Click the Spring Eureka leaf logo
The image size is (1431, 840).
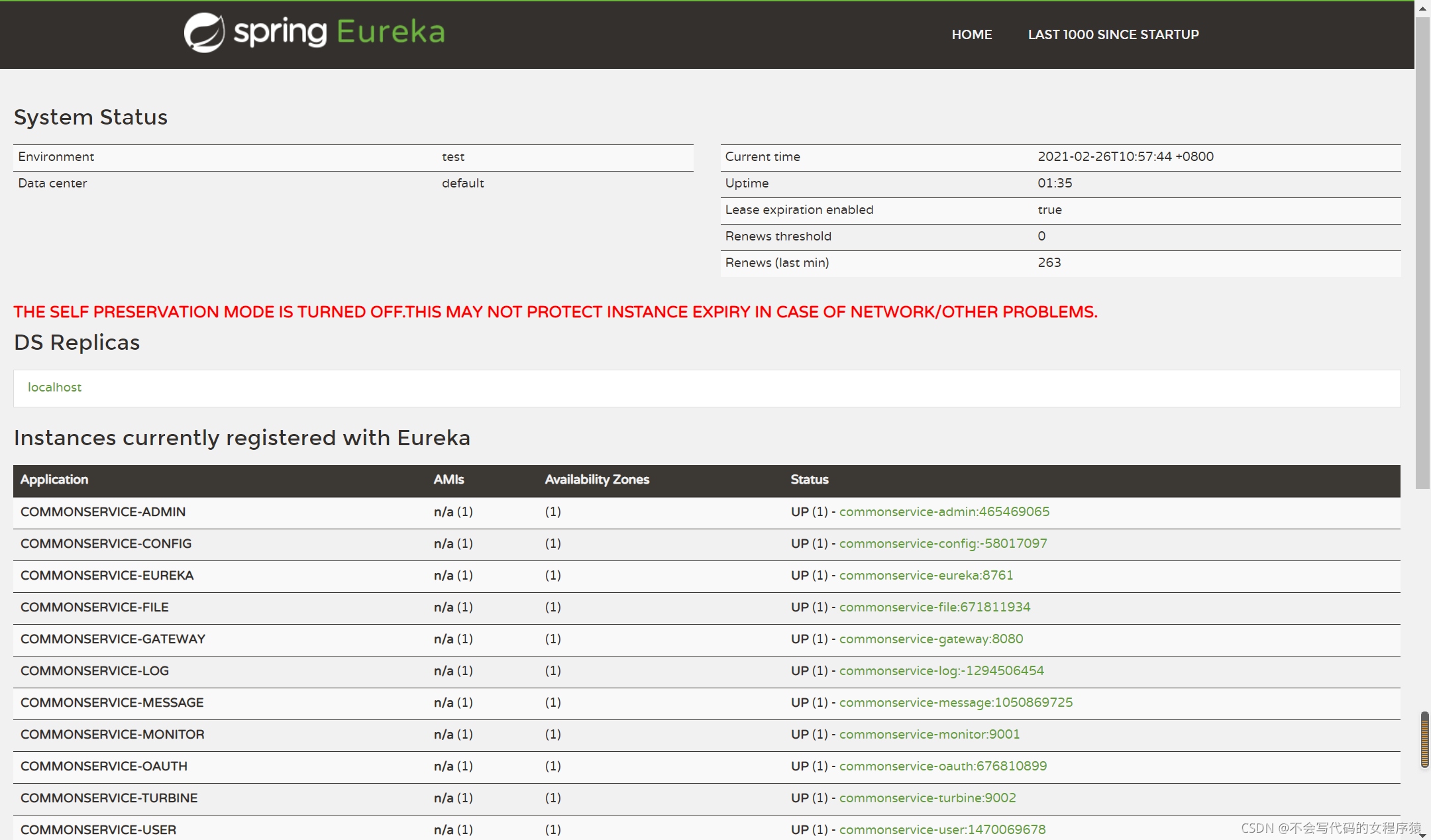click(x=204, y=32)
